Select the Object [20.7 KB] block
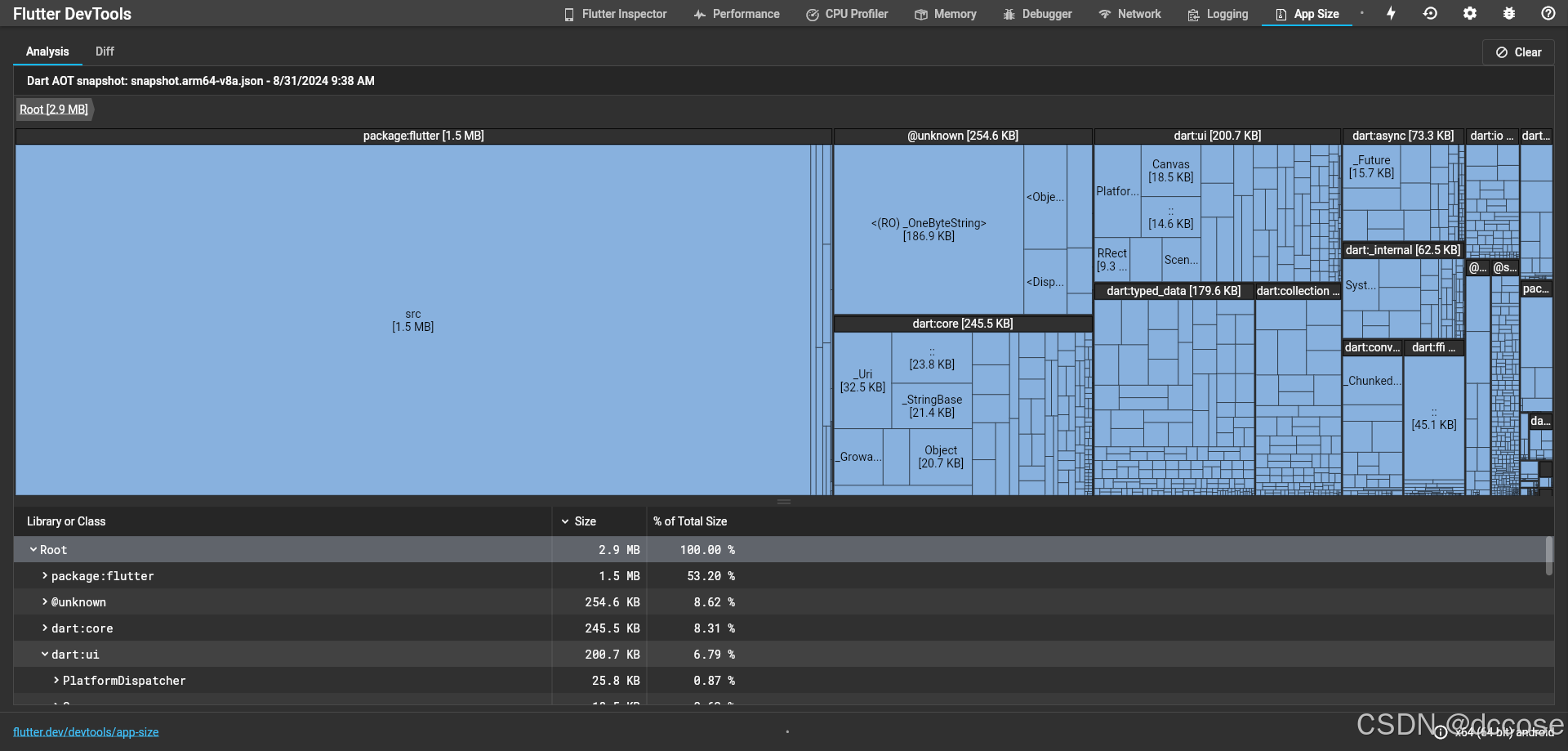The width and height of the screenshot is (1568, 751). pos(941,457)
